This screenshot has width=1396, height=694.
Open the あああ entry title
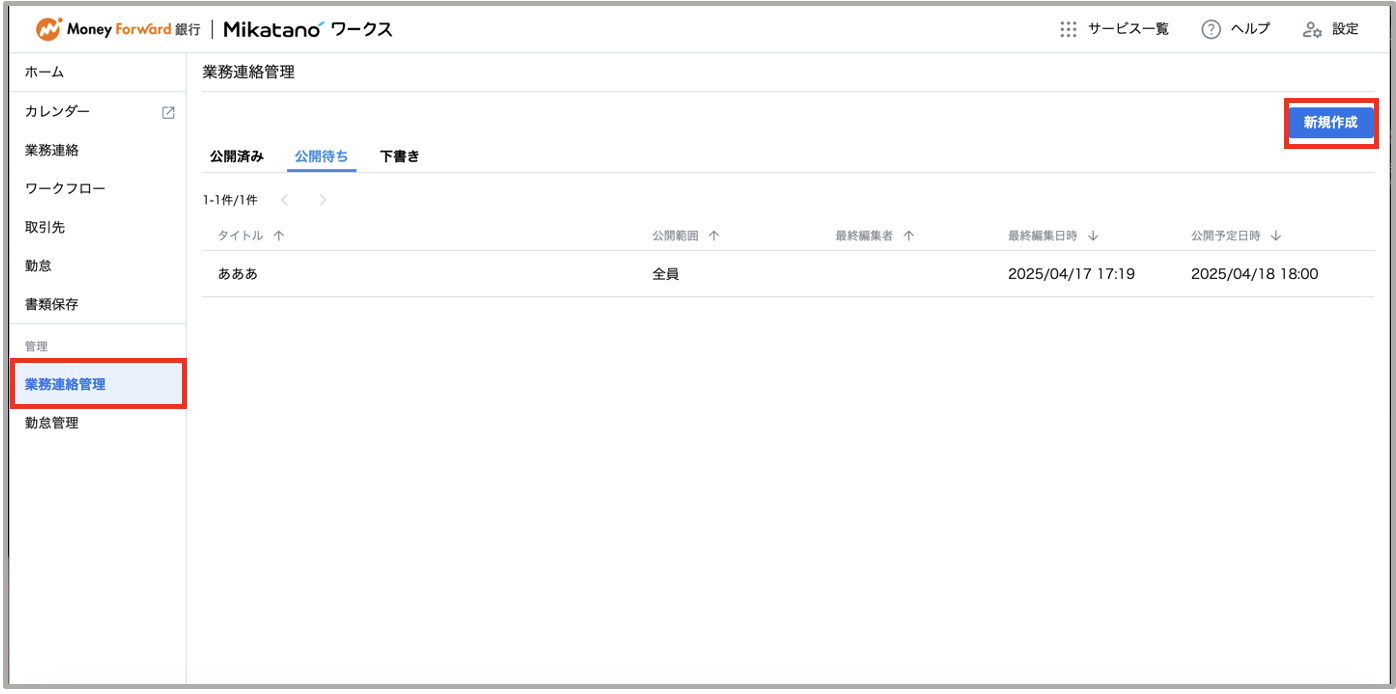pos(238,273)
